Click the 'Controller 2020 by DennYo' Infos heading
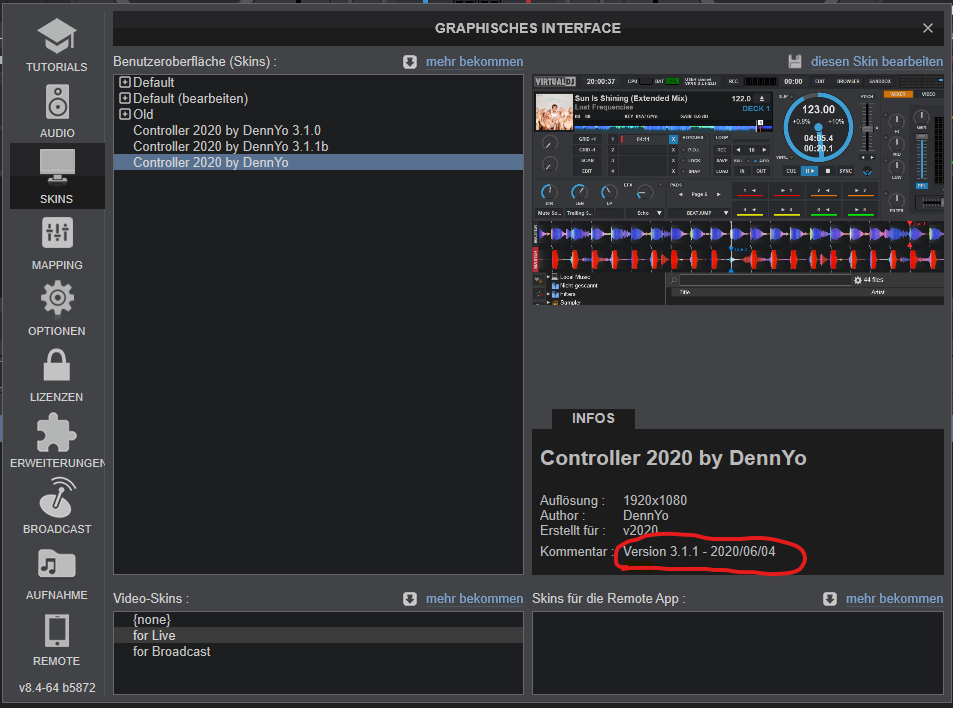 (673, 458)
